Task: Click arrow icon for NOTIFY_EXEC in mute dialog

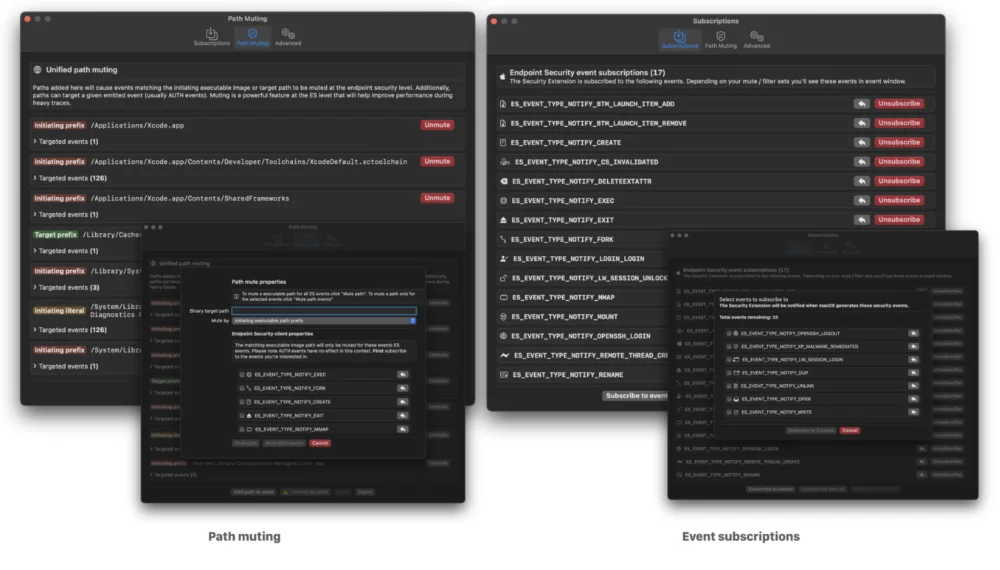Action: pyautogui.click(x=402, y=375)
